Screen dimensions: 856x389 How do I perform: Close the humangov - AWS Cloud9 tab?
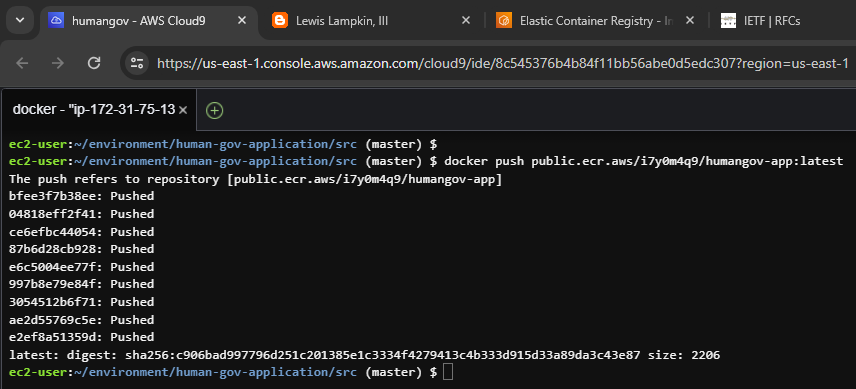242,21
